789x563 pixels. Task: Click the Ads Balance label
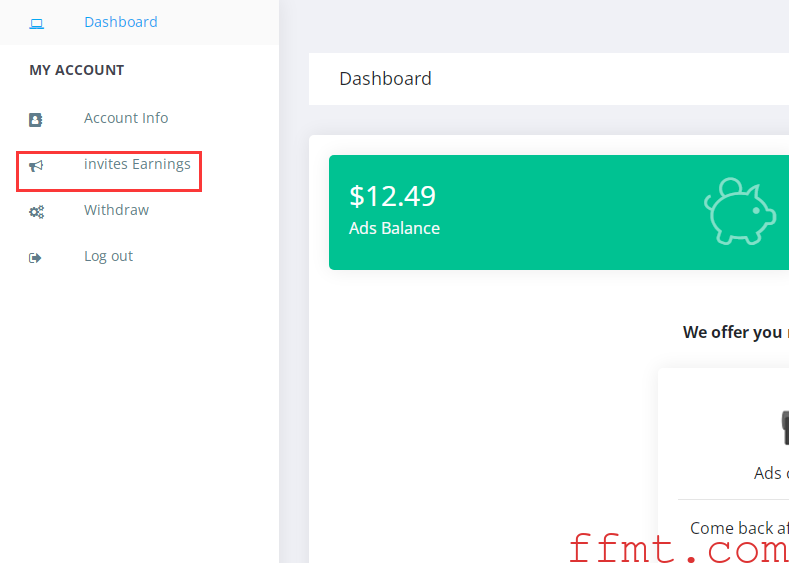point(394,228)
